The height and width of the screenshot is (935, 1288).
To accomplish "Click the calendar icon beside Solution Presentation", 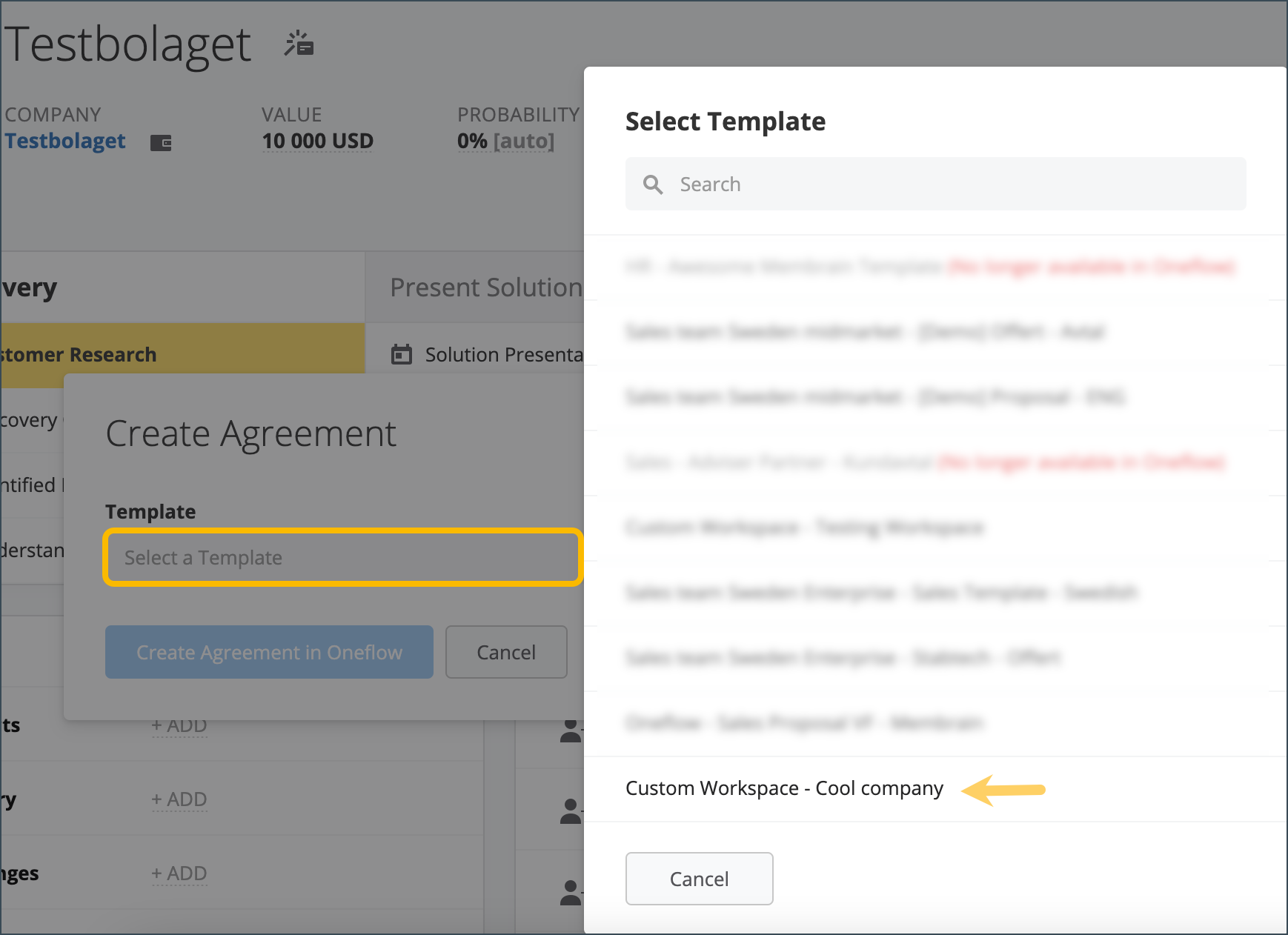I will pos(402,355).
